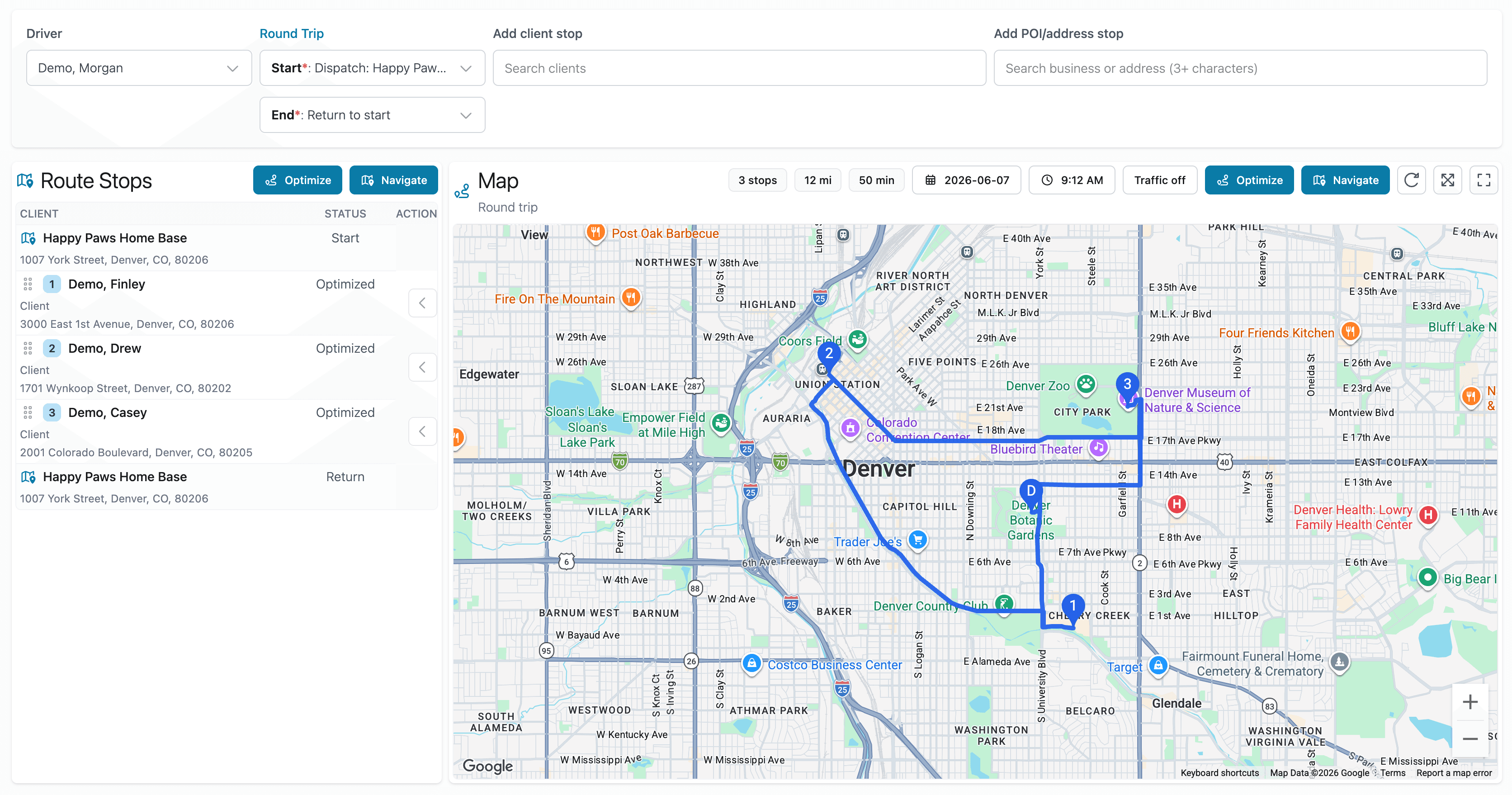Grab drag handle for Demo, Finley
The width and height of the screenshot is (1512, 795).
point(28,284)
